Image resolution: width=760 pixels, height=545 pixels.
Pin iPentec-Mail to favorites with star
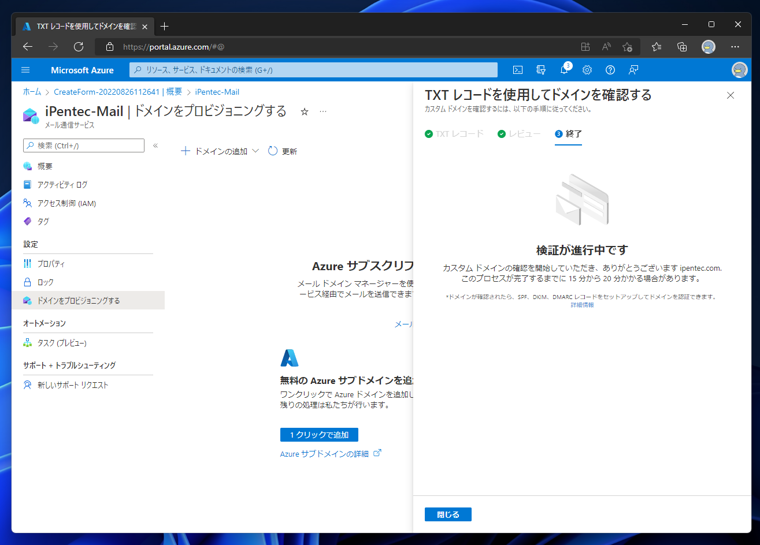point(304,112)
